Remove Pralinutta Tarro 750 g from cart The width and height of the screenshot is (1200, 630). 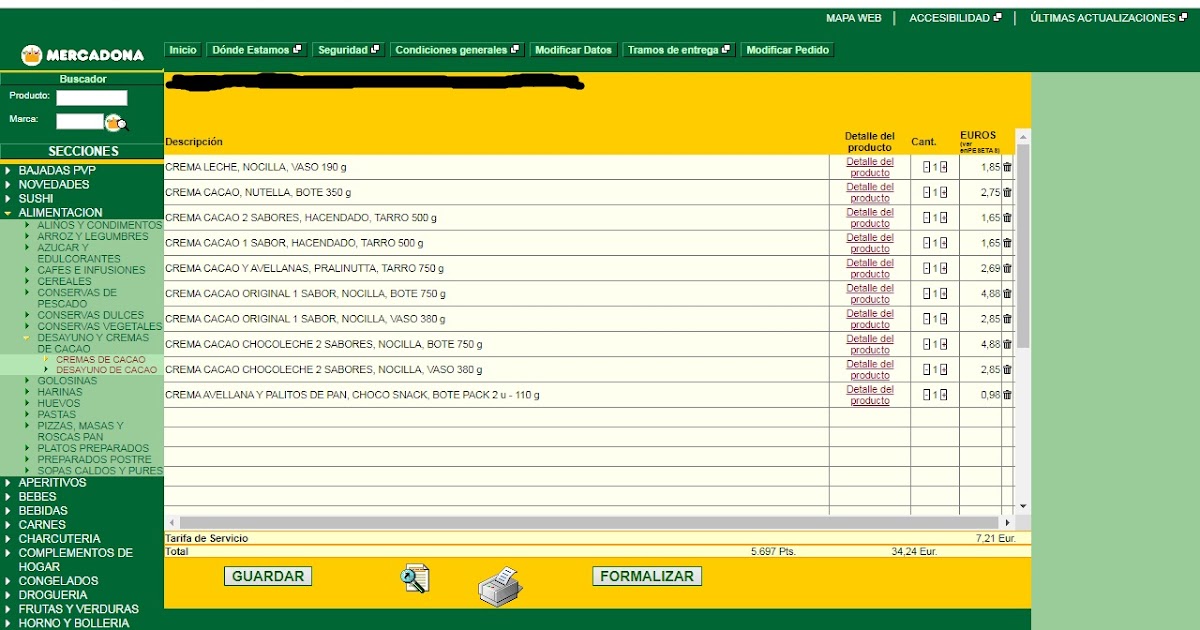pyautogui.click(x=1007, y=268)
